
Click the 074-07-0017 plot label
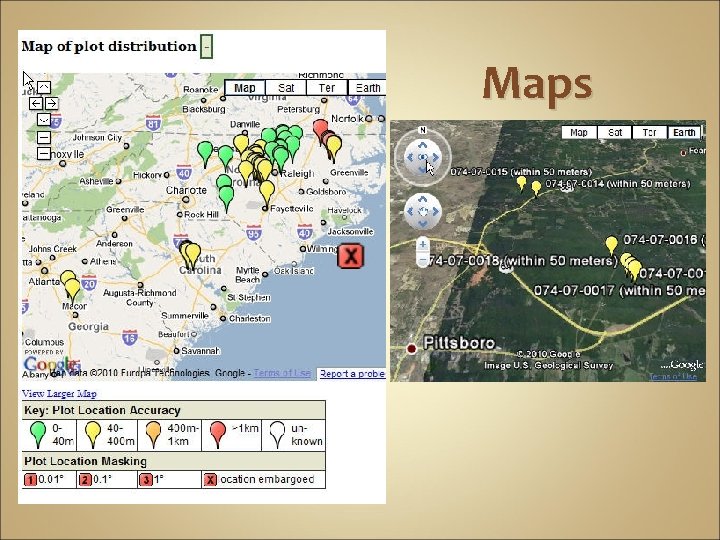click(x=619, y=291)
